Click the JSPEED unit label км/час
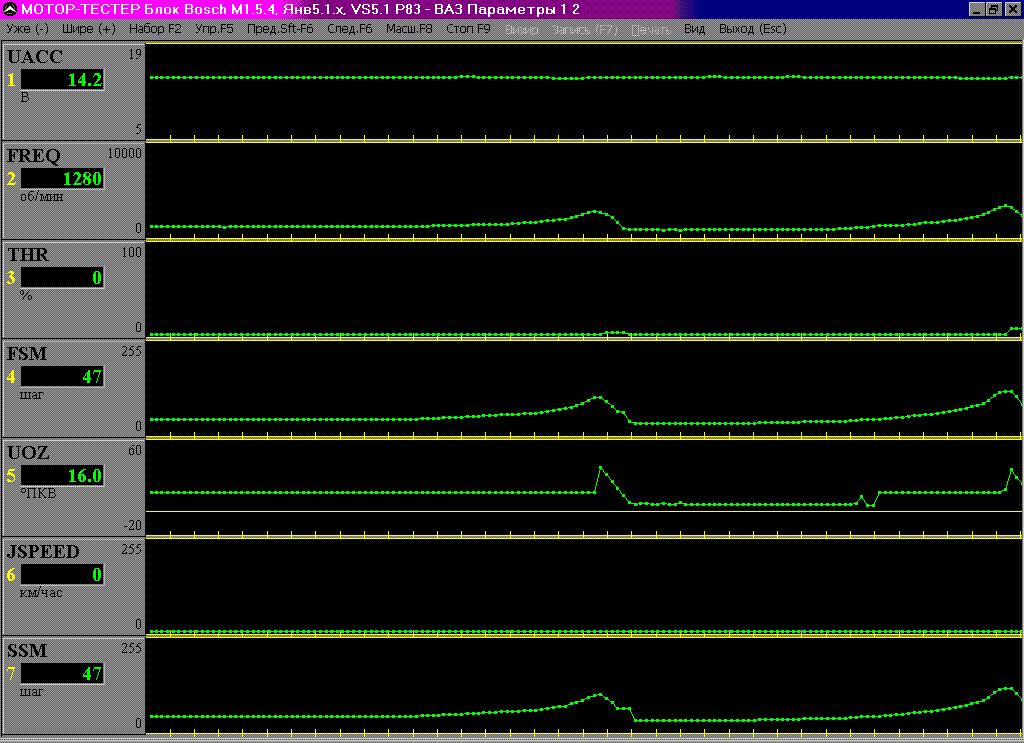 click(x=41, y=593)
